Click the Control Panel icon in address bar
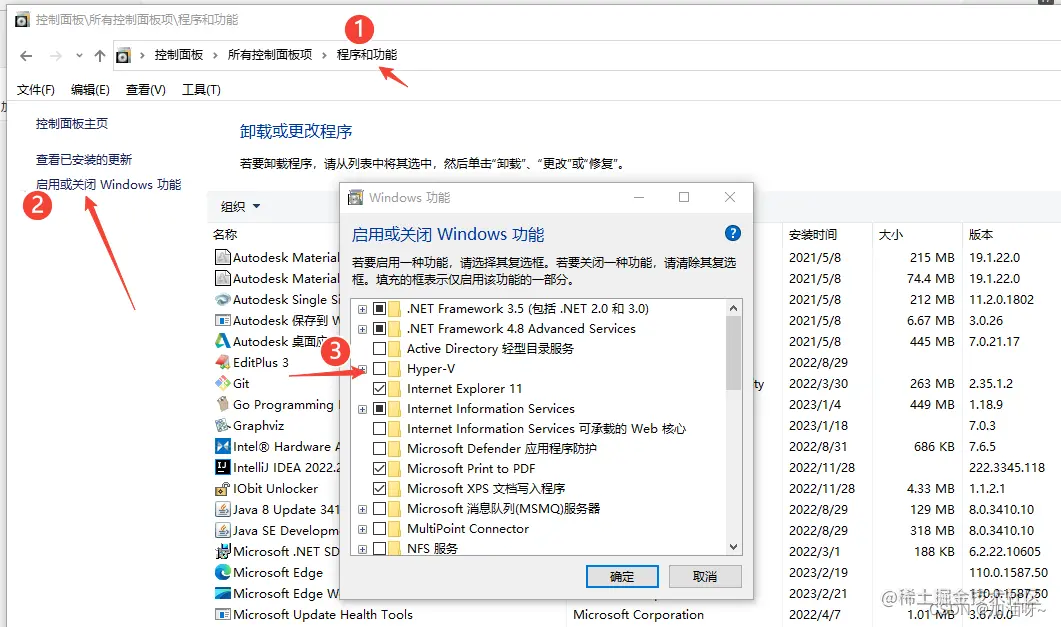The image size is (1061, 627). coord(122,55)
